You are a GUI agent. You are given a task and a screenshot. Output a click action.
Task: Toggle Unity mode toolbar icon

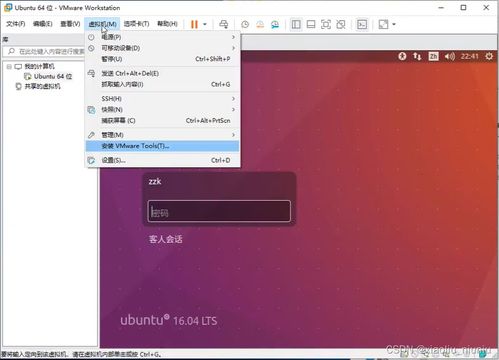click(x=341, y=24)
